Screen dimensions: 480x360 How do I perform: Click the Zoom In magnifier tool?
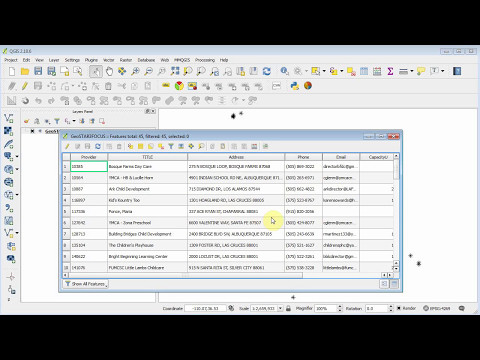tap(135, 71)
